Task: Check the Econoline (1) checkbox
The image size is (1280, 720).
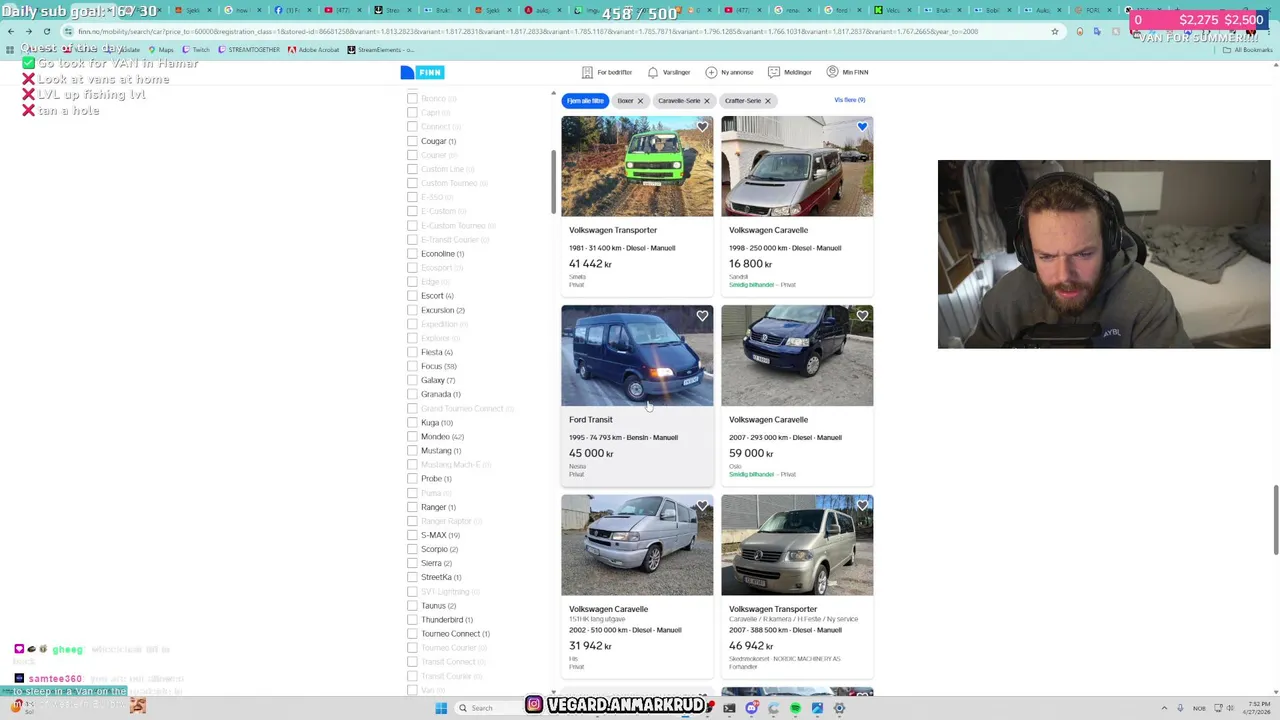Action: pyautogui.click(x=412, y=254)
